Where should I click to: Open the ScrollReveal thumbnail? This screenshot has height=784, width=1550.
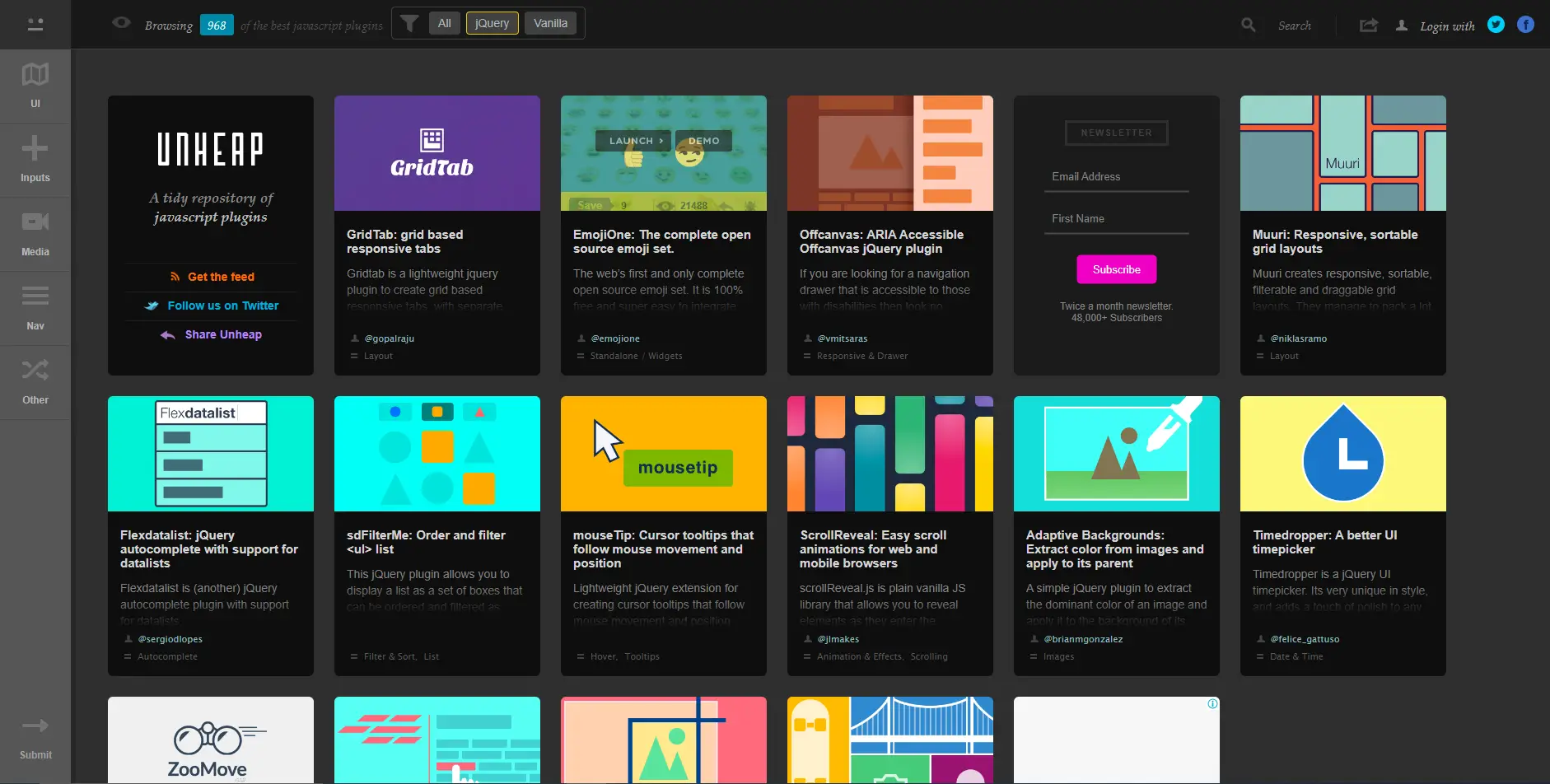click(x=890, y=454)
